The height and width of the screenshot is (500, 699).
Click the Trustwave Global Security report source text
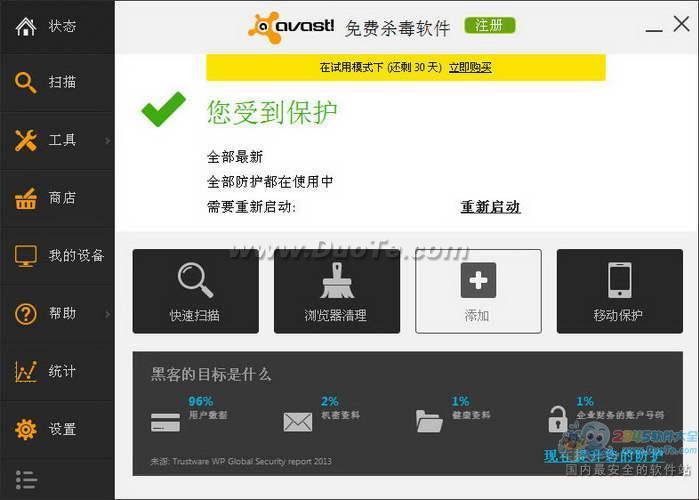[241, 461]
